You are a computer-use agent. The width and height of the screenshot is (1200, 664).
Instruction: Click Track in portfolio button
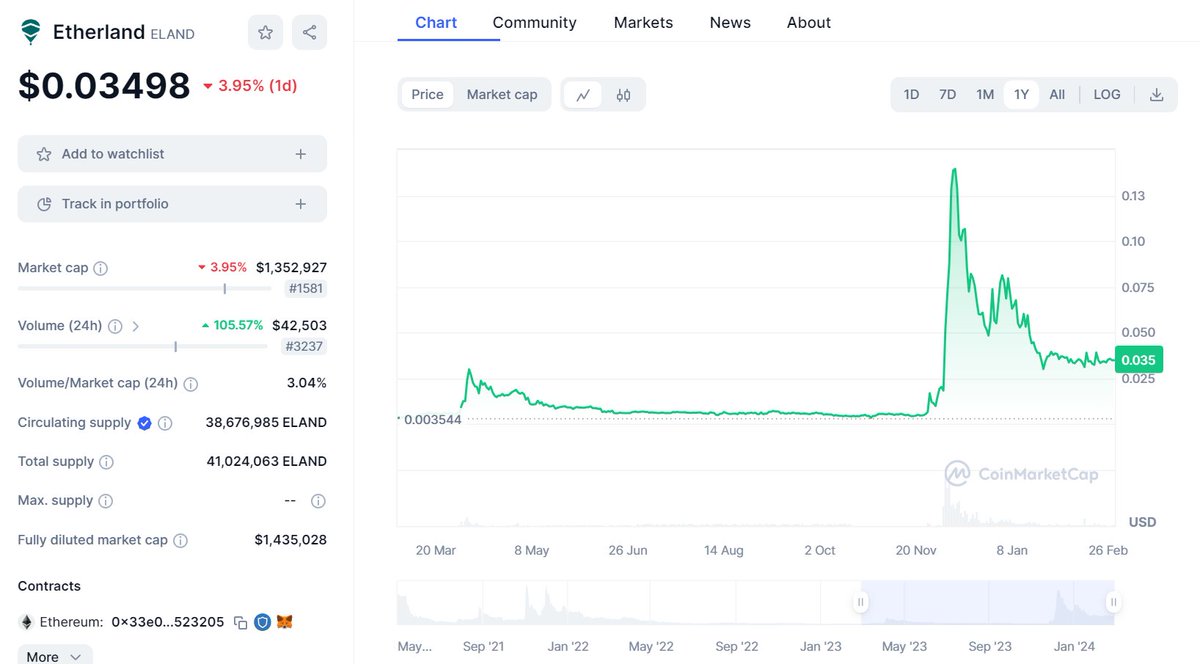172,204
